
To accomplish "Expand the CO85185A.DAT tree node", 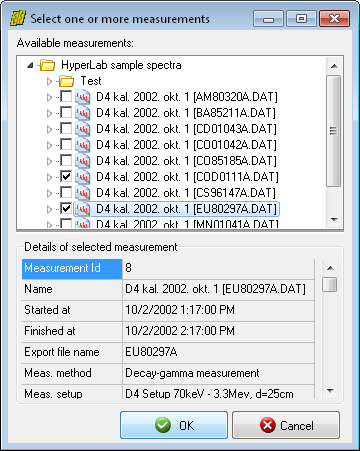I will click(49, 161).
